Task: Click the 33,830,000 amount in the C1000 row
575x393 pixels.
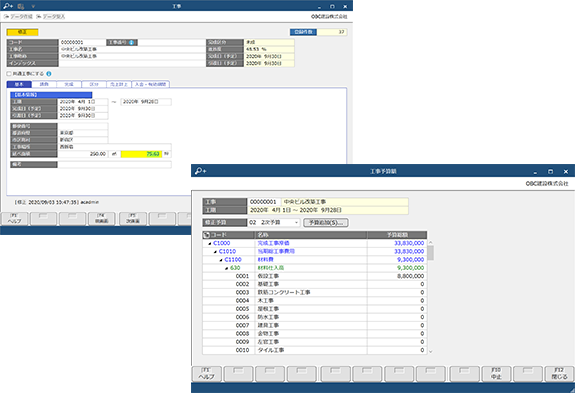Action: click(x=397, y=243)
